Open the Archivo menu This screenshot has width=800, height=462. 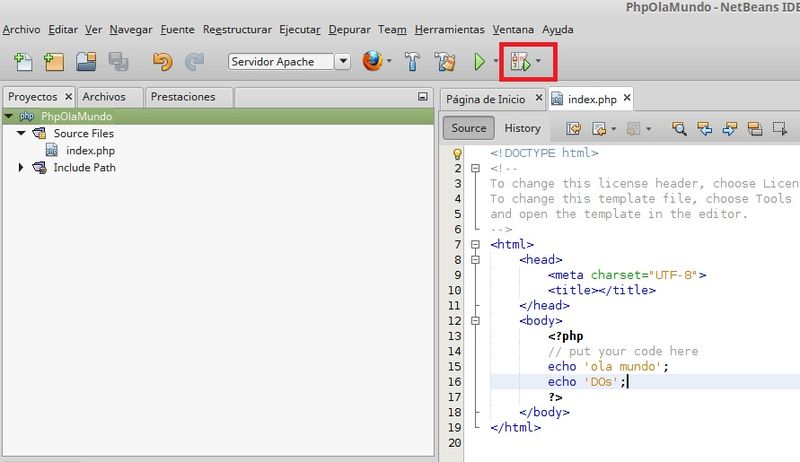click(x=21, y=30)
